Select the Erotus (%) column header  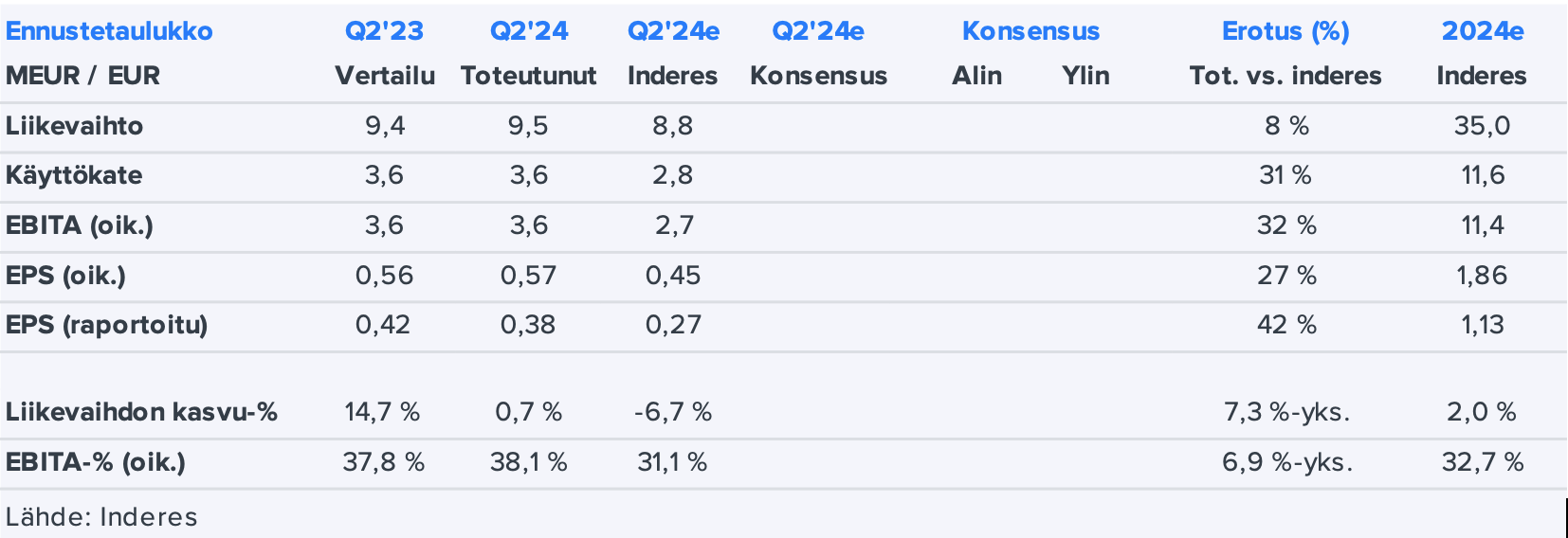tap(1285, 31)
